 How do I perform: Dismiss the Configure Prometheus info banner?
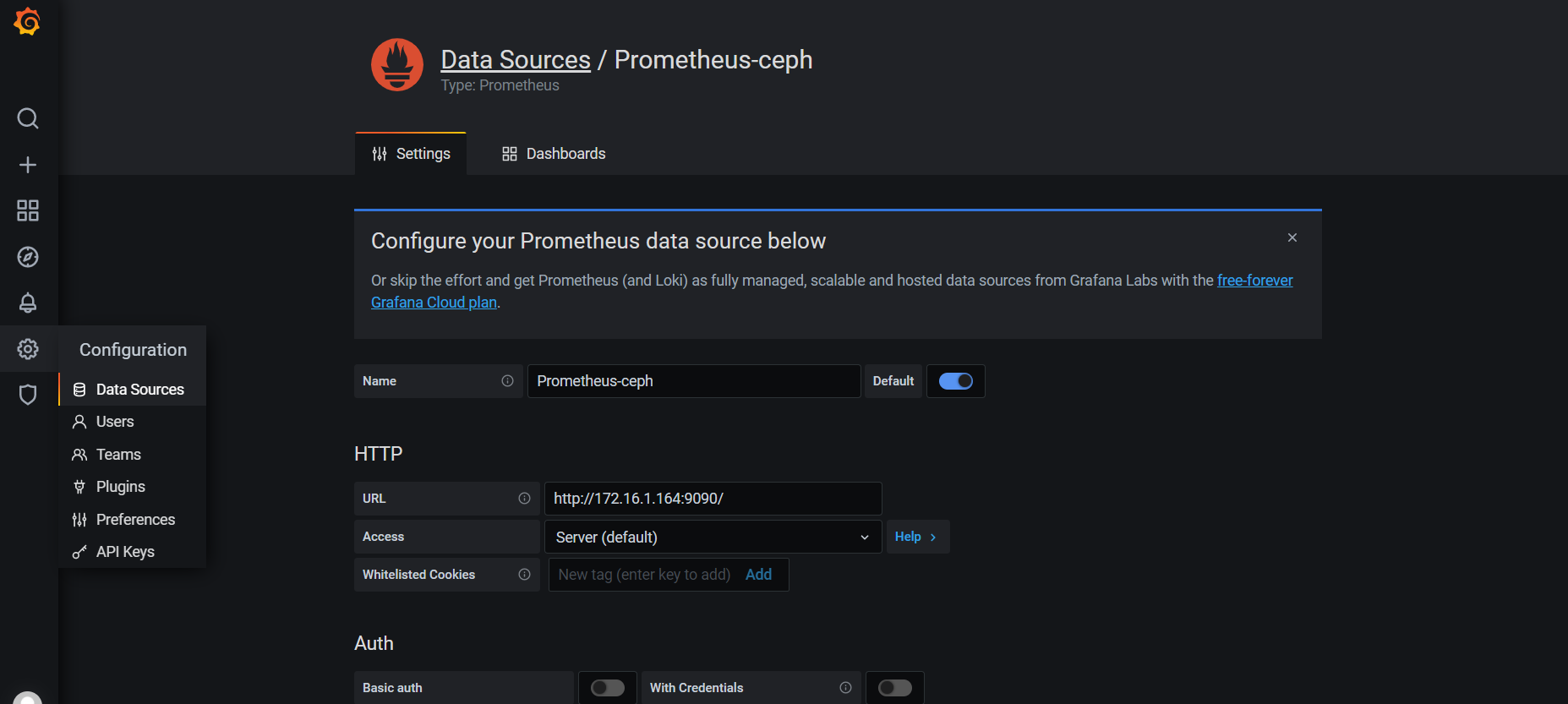[1292, 237]
